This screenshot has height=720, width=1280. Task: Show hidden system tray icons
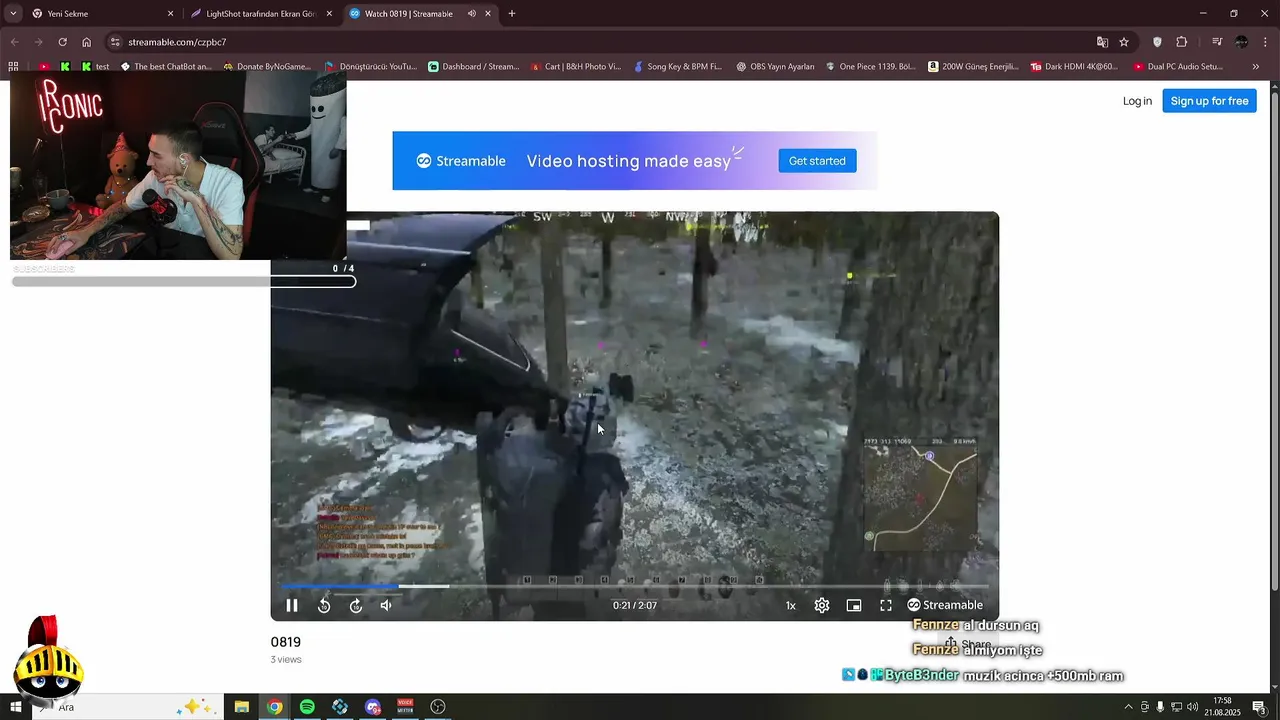pyautogui.click(x=1129, y=706)
